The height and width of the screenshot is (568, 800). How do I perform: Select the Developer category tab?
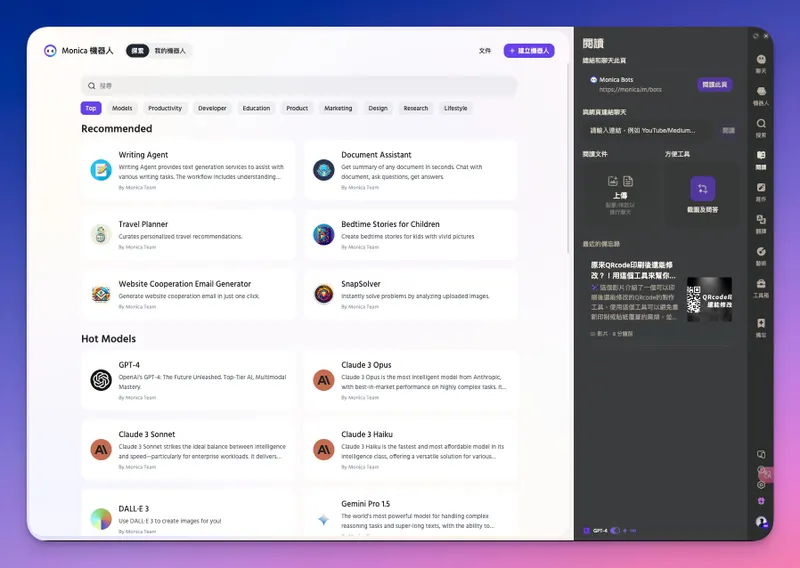[212, 108]
